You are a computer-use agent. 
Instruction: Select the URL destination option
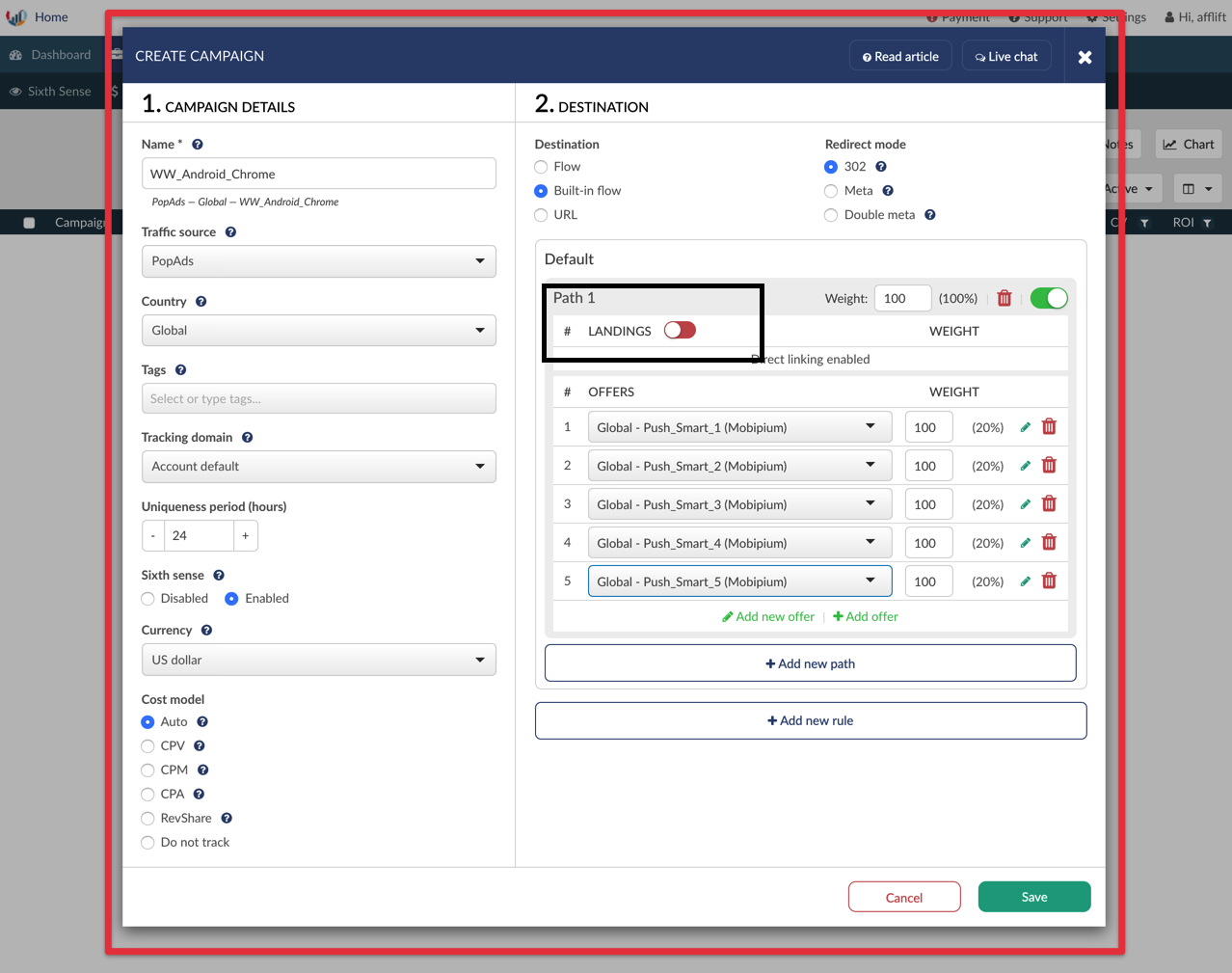[541, 216]
